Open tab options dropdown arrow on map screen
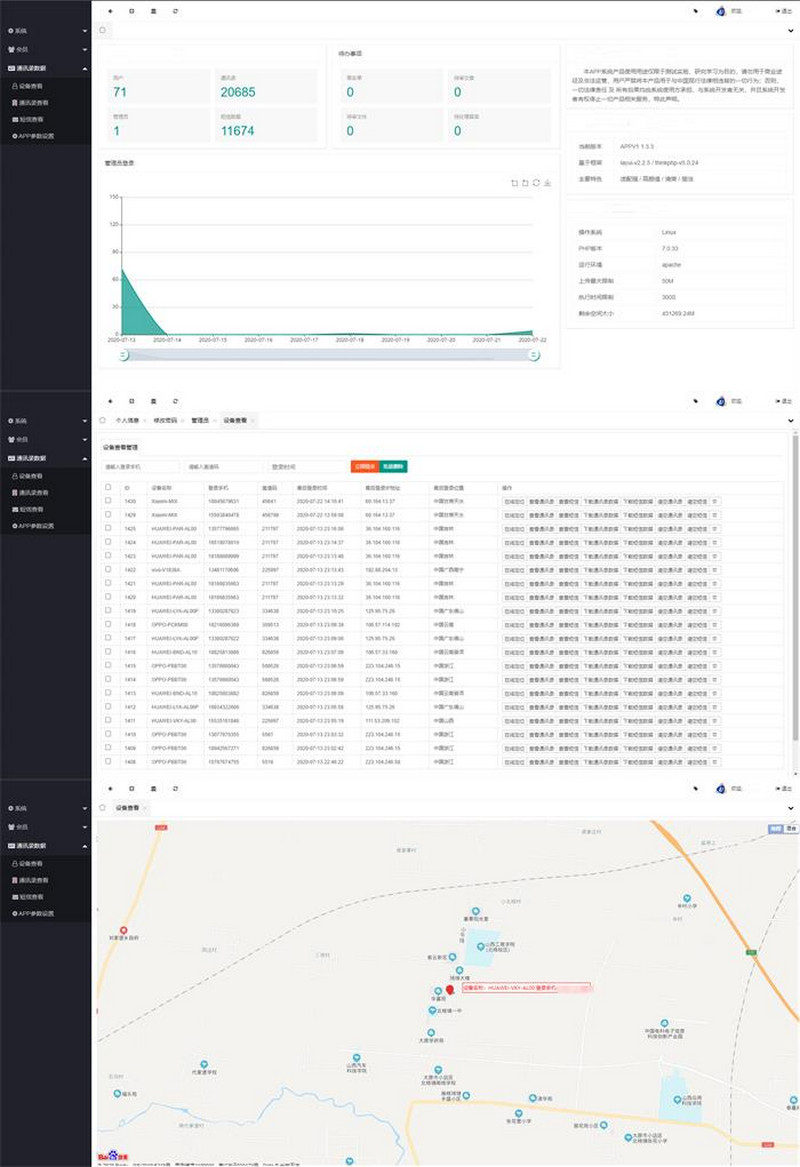 790,808
